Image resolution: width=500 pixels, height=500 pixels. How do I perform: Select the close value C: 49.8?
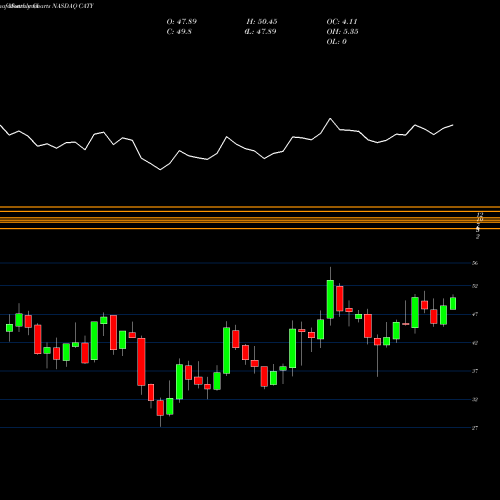coord(179,32)
